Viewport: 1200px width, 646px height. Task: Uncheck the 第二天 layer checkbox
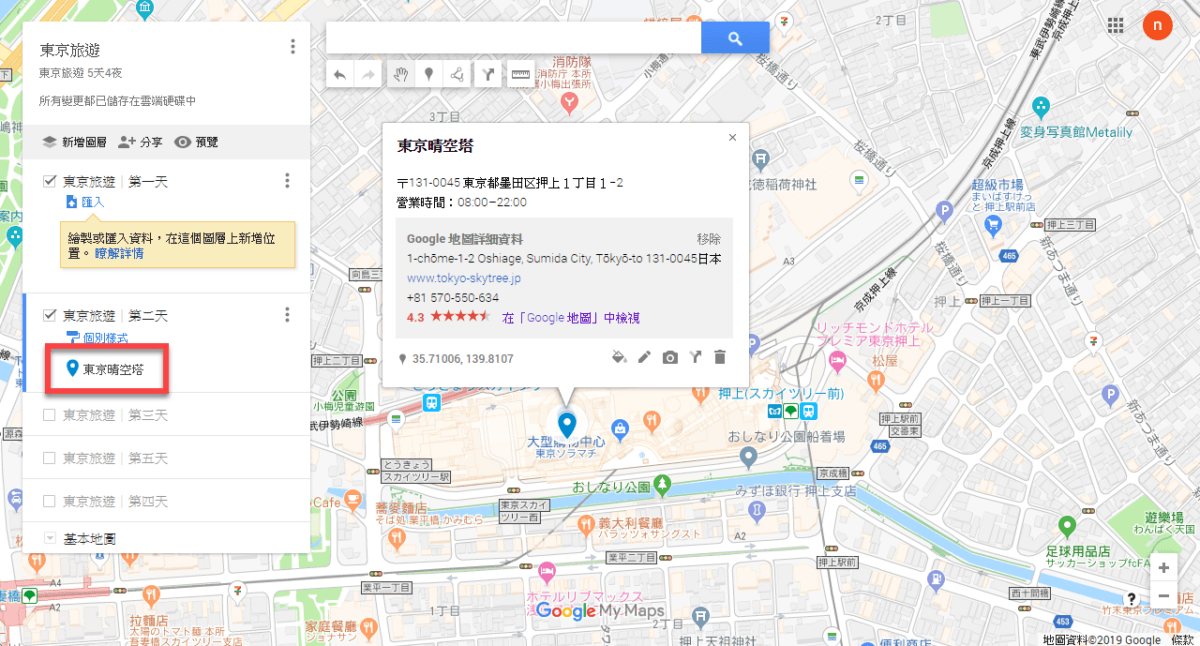pos(49,315)
